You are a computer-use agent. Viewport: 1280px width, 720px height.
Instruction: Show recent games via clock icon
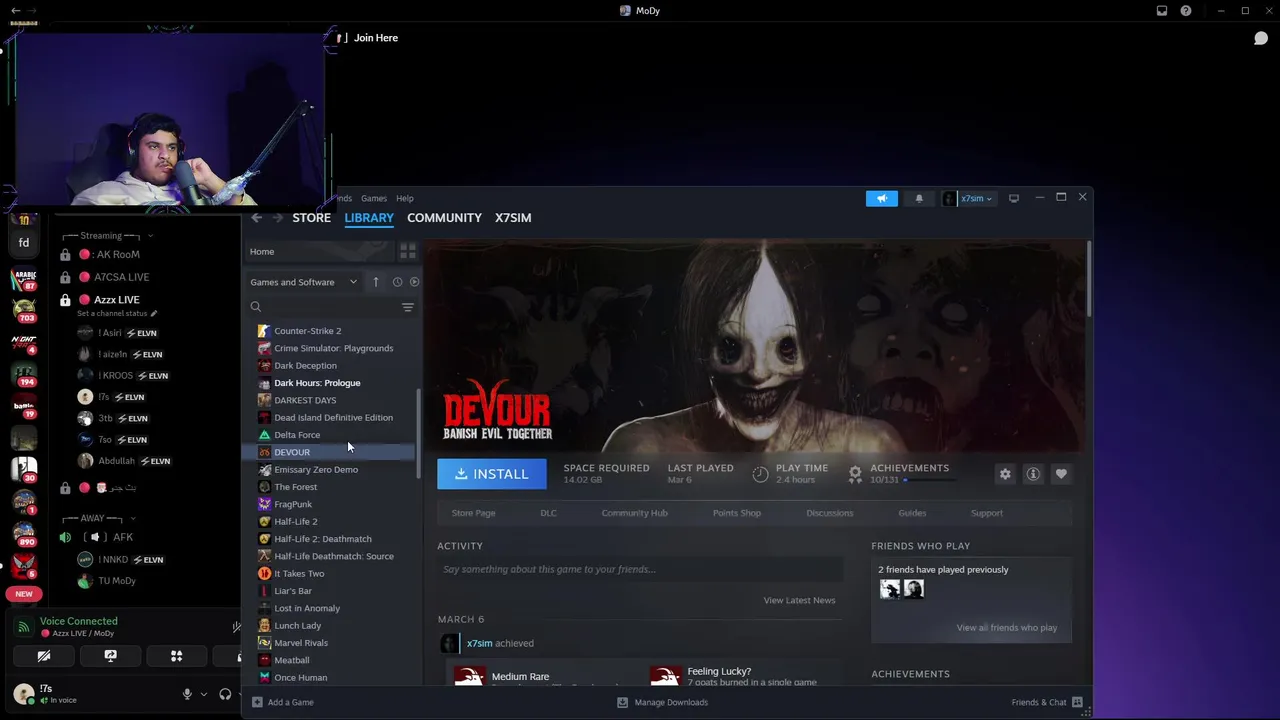point(397,282)
